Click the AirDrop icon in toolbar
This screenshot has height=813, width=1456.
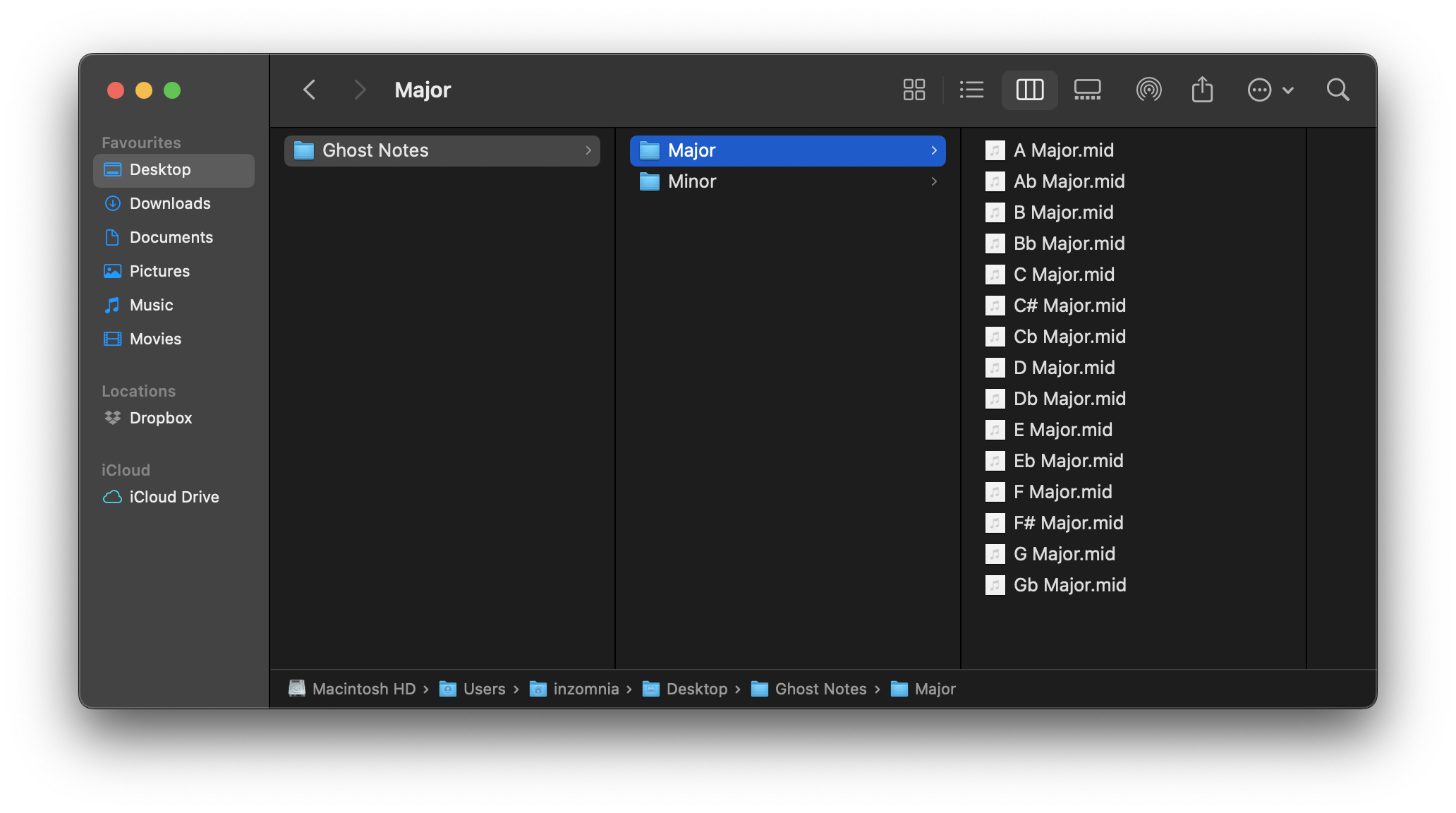[x=1148, y=90]
